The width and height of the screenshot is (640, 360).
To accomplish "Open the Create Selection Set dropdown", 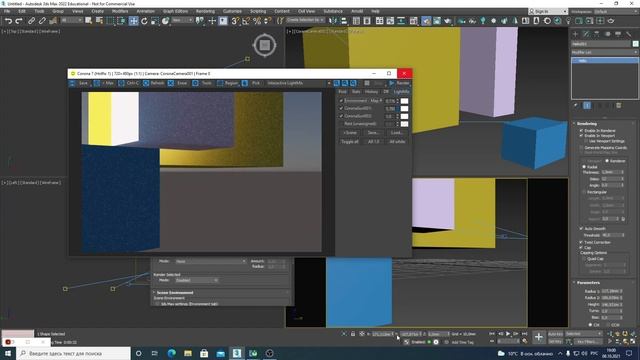I will coord(305,20).
